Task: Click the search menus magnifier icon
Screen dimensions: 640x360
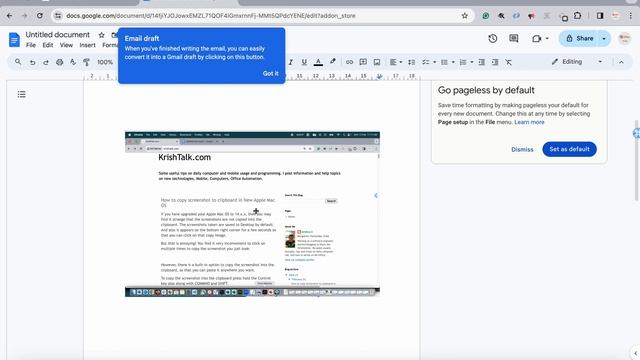Action: tap(18, 62)
